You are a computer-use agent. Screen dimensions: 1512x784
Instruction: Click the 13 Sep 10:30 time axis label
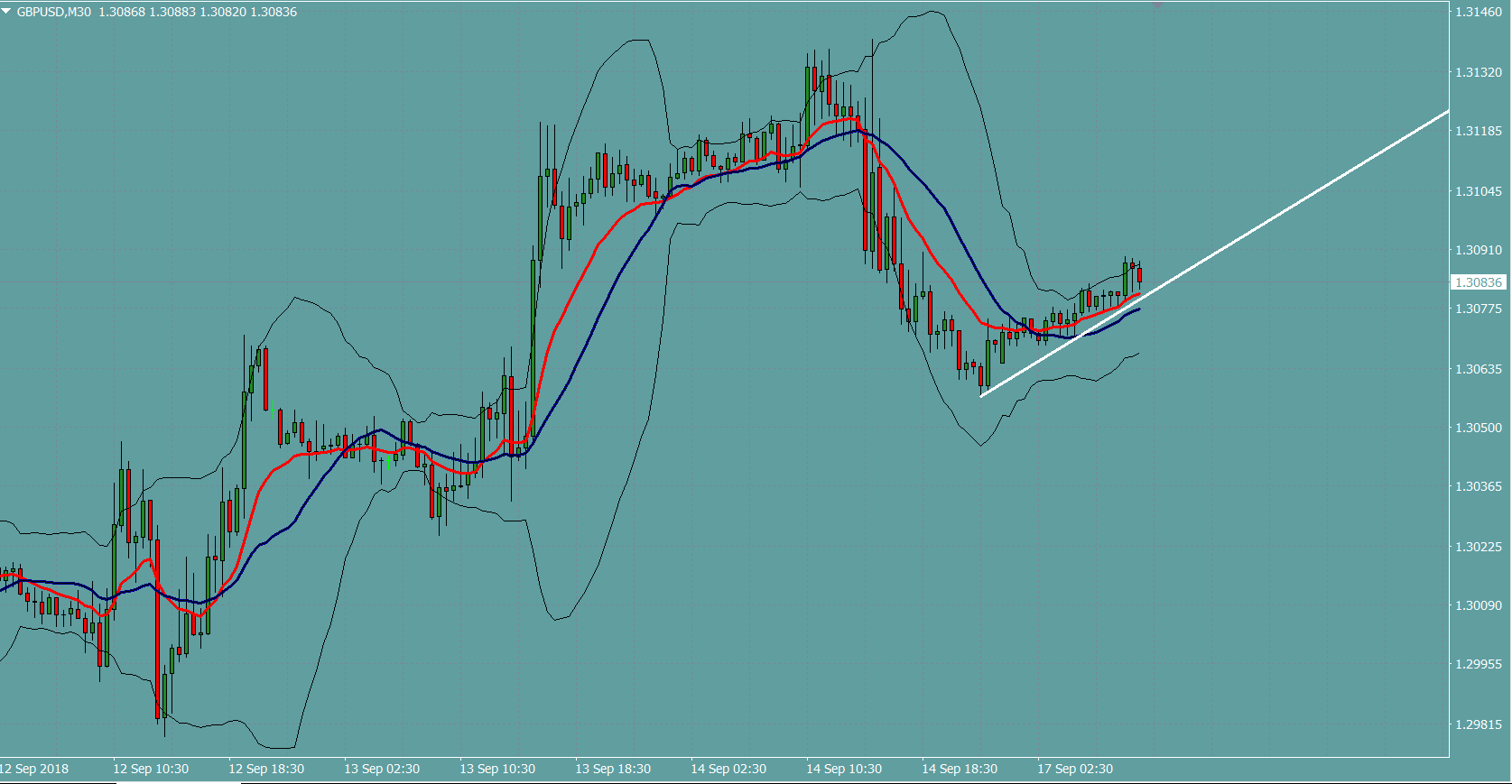496,769
